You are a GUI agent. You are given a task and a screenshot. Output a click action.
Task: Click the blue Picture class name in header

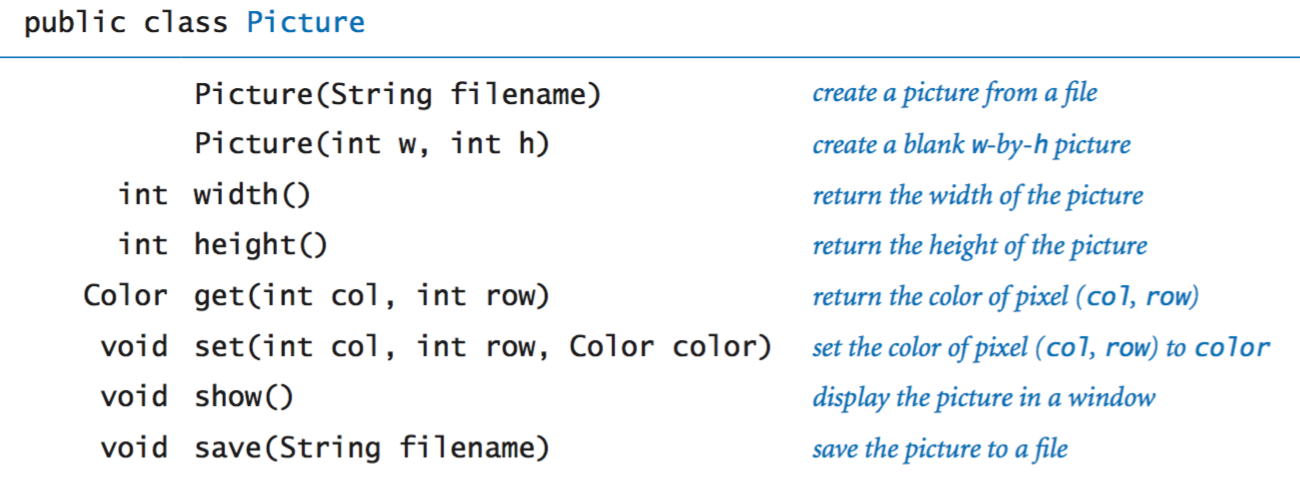coord(305,23)
